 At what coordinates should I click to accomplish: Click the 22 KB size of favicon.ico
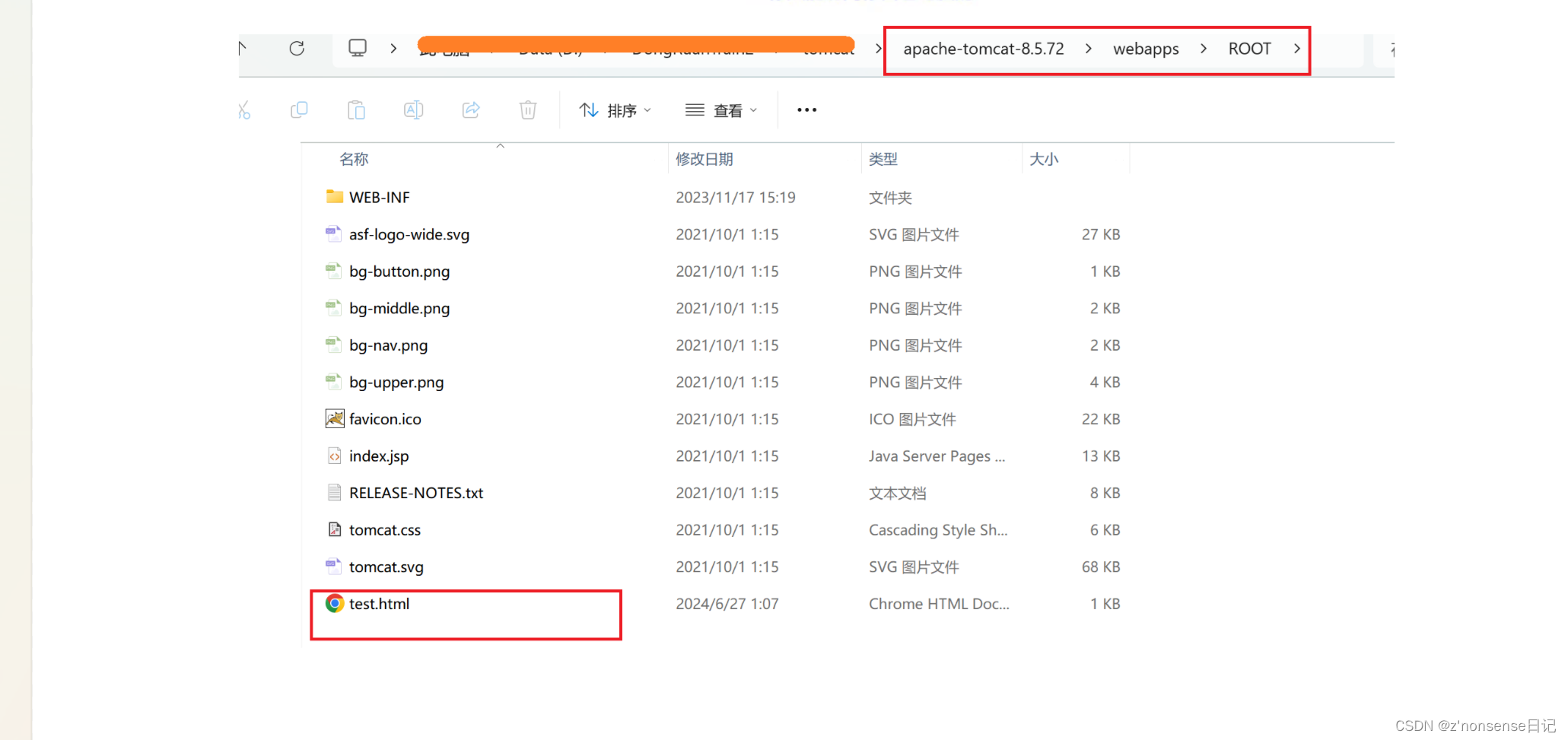click(1101, 418)
